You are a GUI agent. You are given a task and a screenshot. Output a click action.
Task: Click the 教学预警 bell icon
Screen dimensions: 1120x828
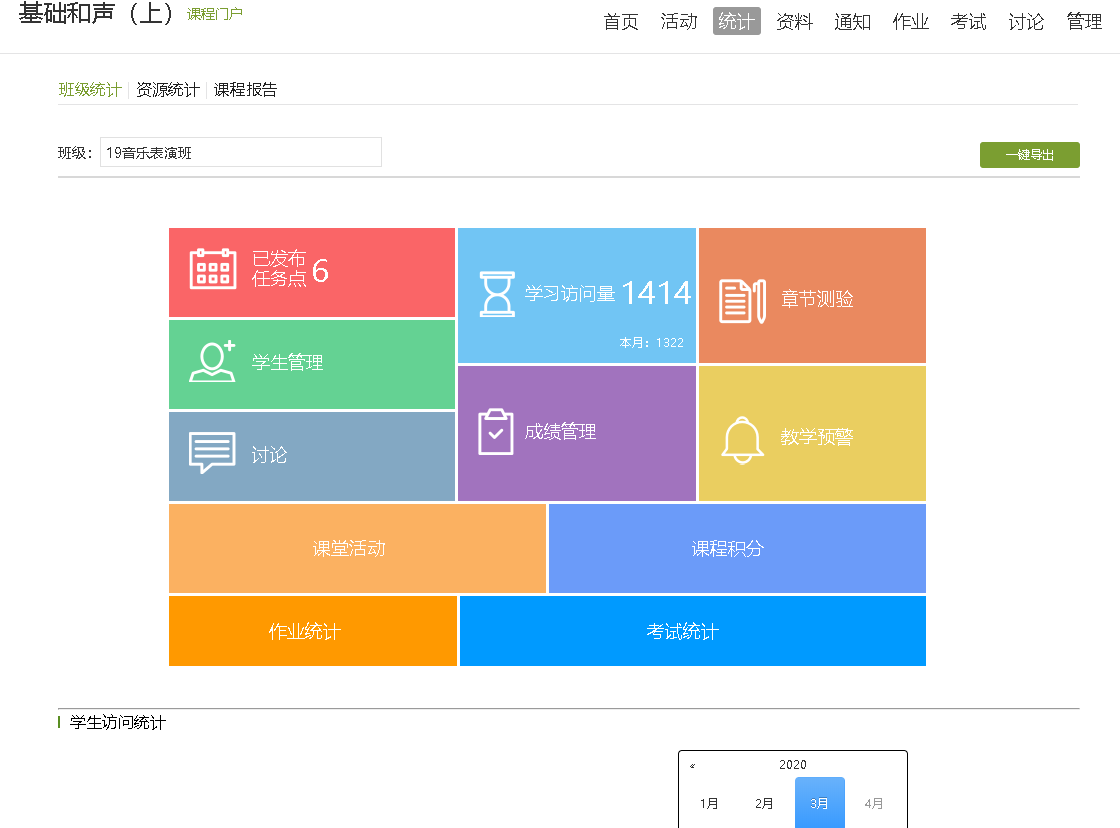coord(742,439)
